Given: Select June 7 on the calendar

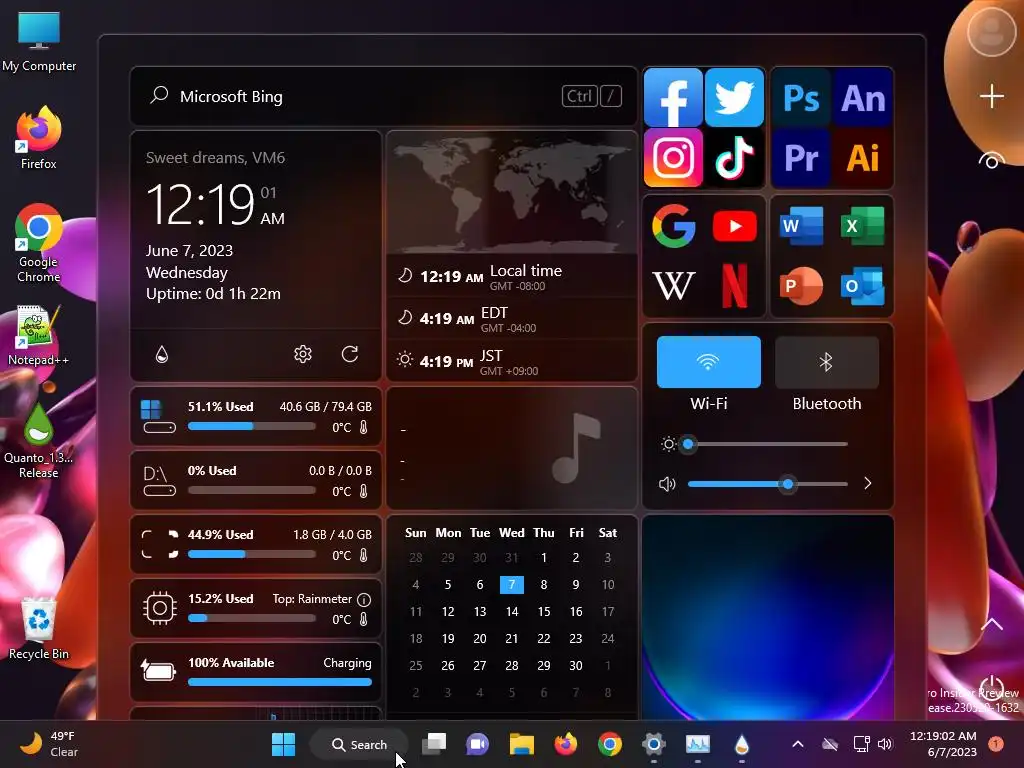Looking at the screenshot, I should click(511, 584).
